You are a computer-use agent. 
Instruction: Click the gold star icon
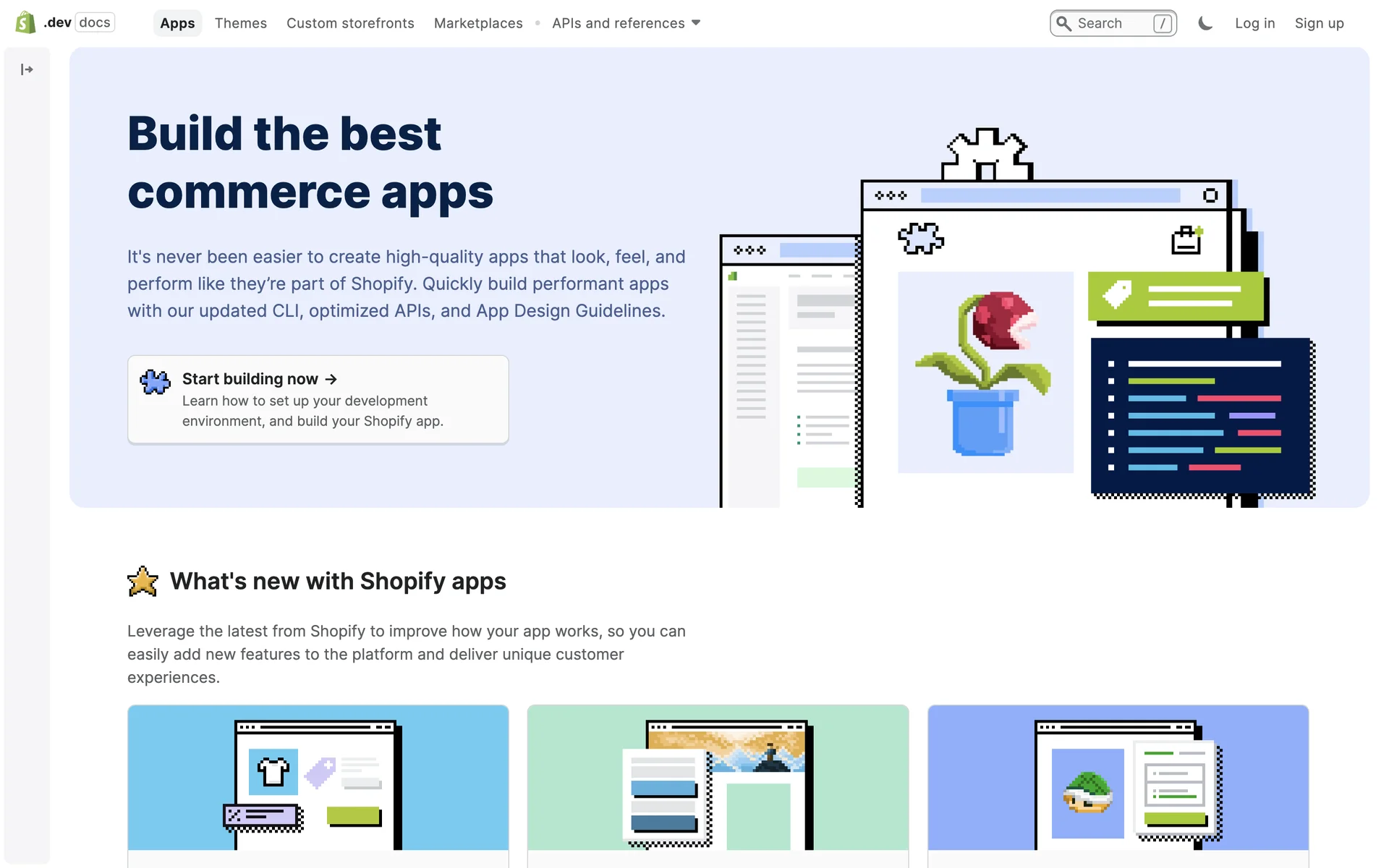pos(143,582)
